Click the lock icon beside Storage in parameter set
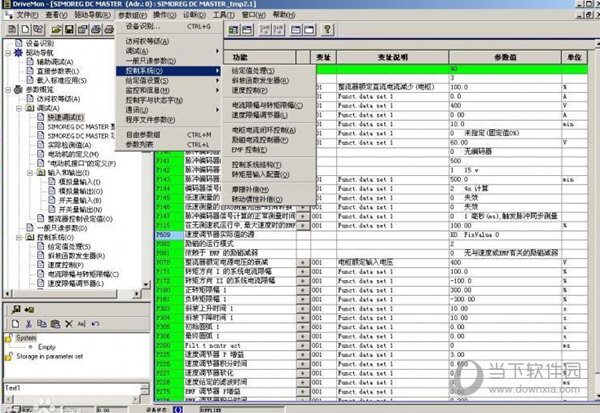This screenshot has height=413, width=600. [8, 356]
